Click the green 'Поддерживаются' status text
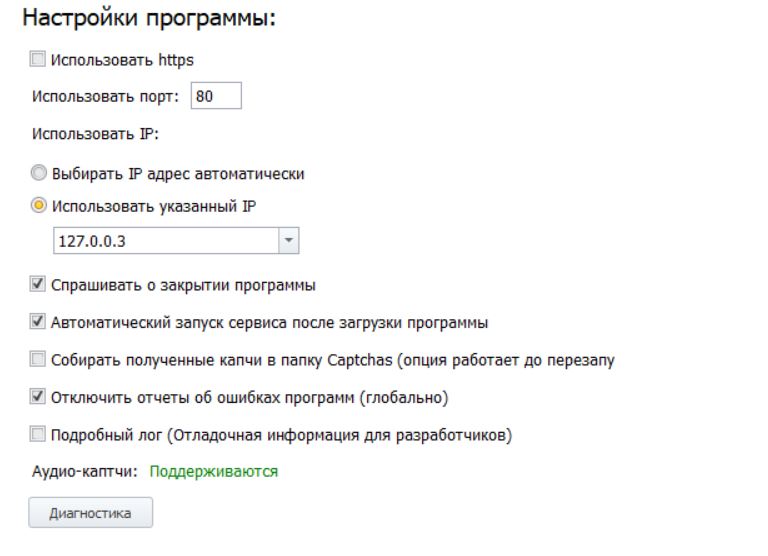Screen dimensions: 768x556 click(x=213, y=471)
